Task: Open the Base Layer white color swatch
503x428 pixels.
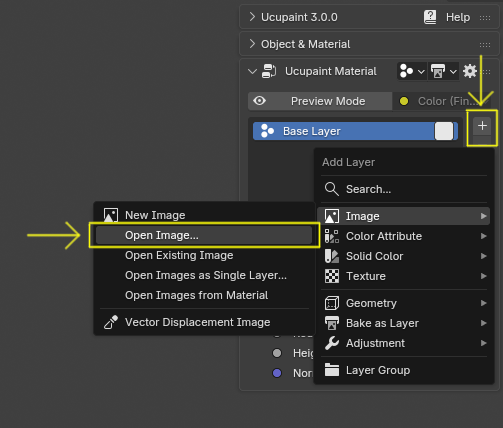Action: [x=444, y=131]
